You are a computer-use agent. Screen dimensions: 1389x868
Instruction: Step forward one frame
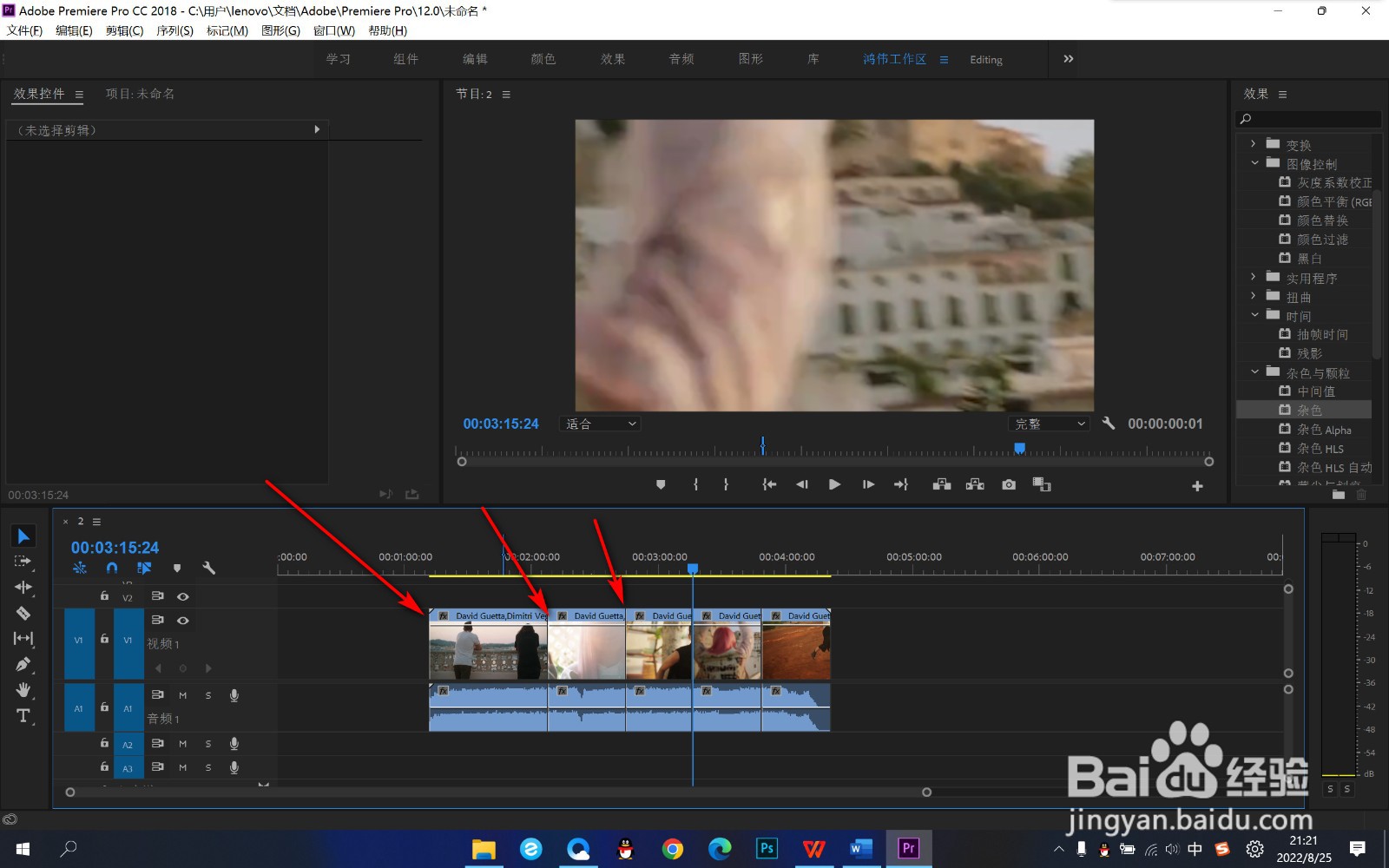click(868, 484)
